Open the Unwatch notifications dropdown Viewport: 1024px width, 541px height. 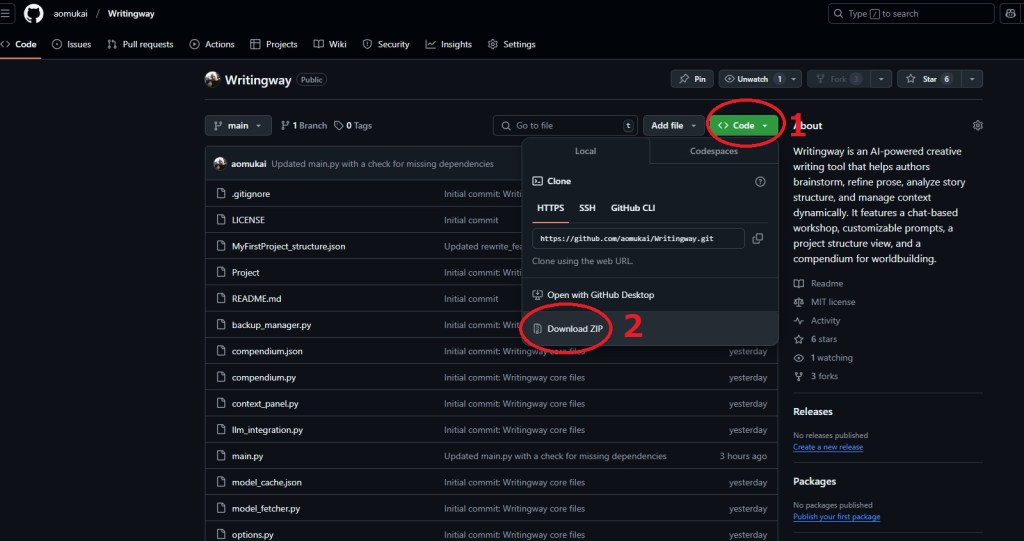(x=753, y=79)
